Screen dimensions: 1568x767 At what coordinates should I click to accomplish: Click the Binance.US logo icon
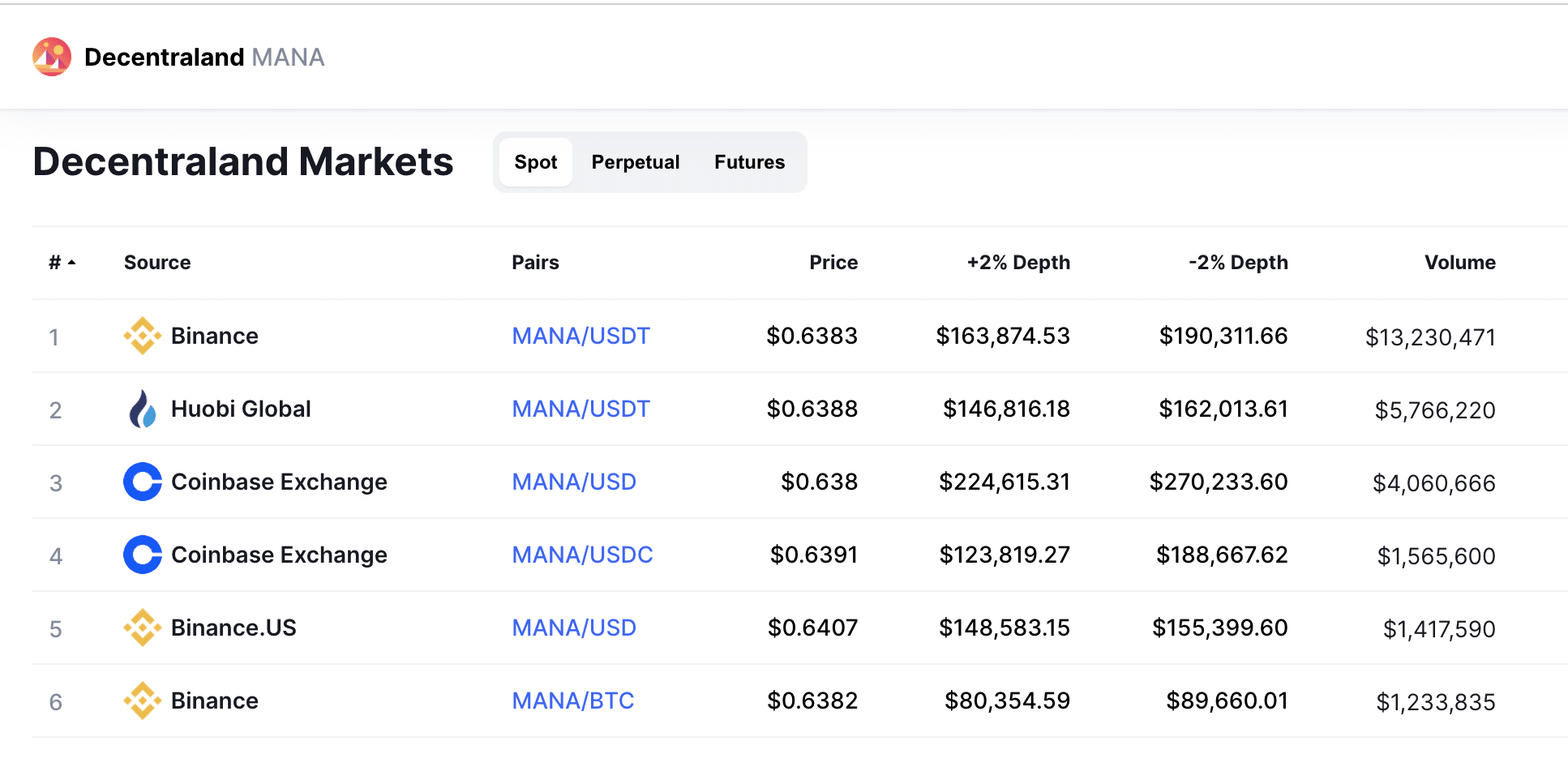pos(143,628)
